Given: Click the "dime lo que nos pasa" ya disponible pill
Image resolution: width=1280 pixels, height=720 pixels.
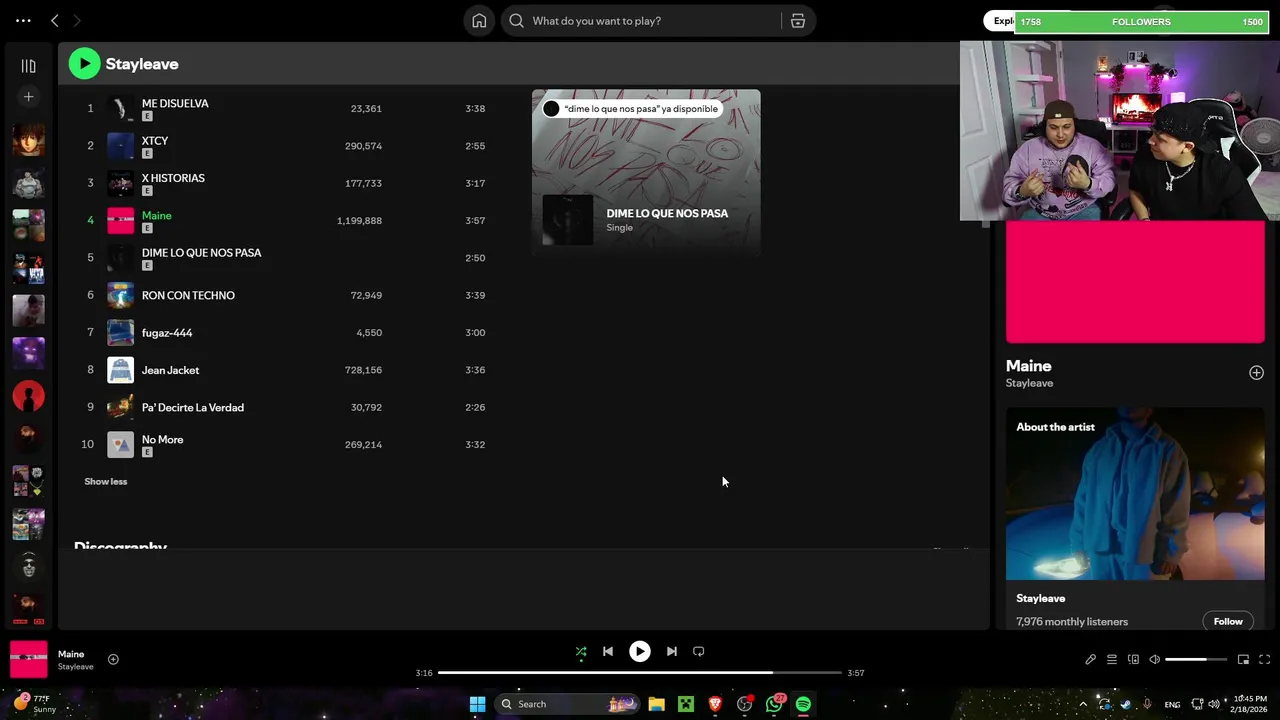Looking at the screenshot, I should 631,108.
